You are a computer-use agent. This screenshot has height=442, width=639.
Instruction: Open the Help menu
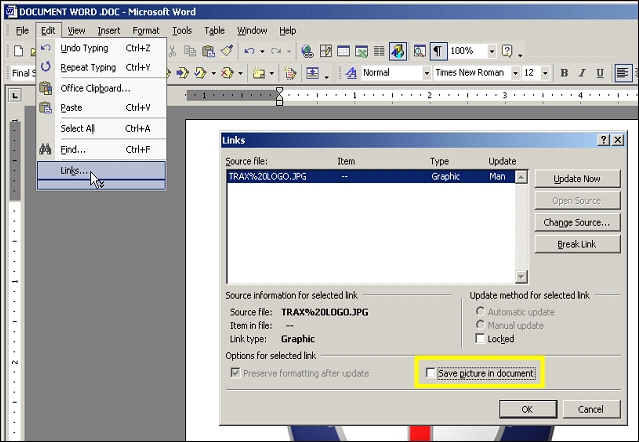click(x=288, y=31)
